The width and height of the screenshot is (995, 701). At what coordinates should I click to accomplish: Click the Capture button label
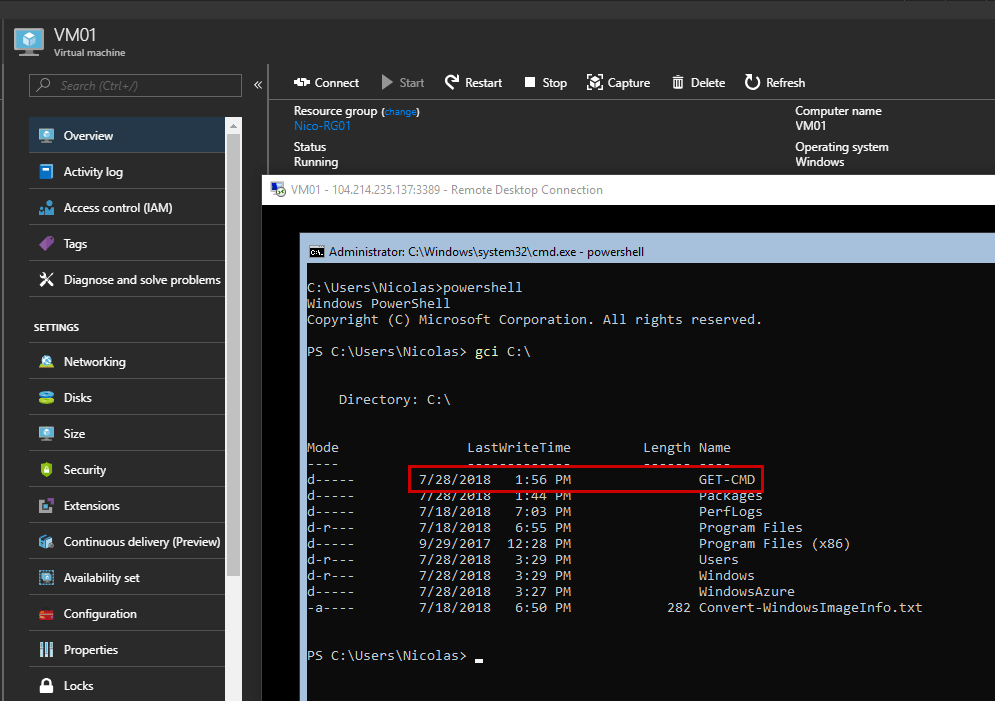[x=629, y=83]
